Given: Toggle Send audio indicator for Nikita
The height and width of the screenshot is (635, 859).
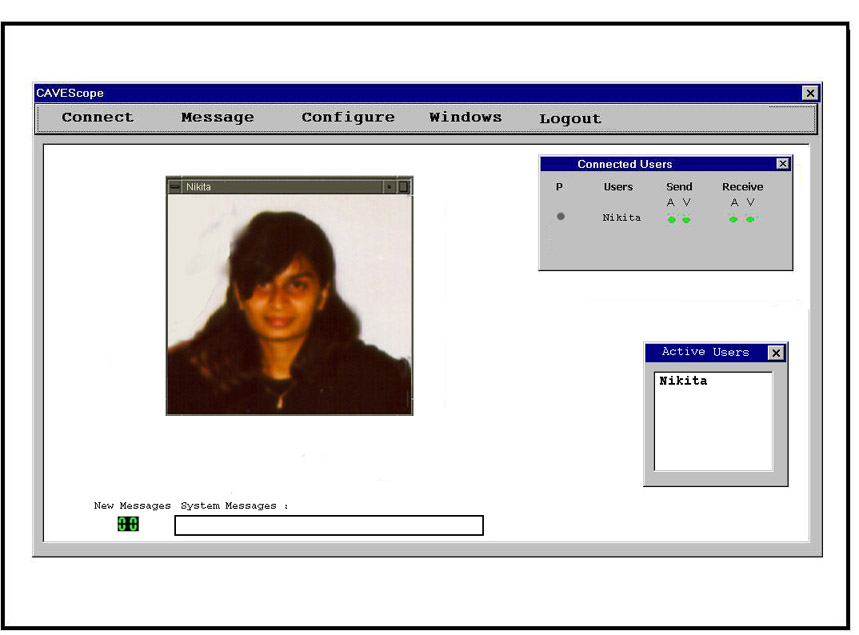Looking at the screenshot, I should [672, 219].
